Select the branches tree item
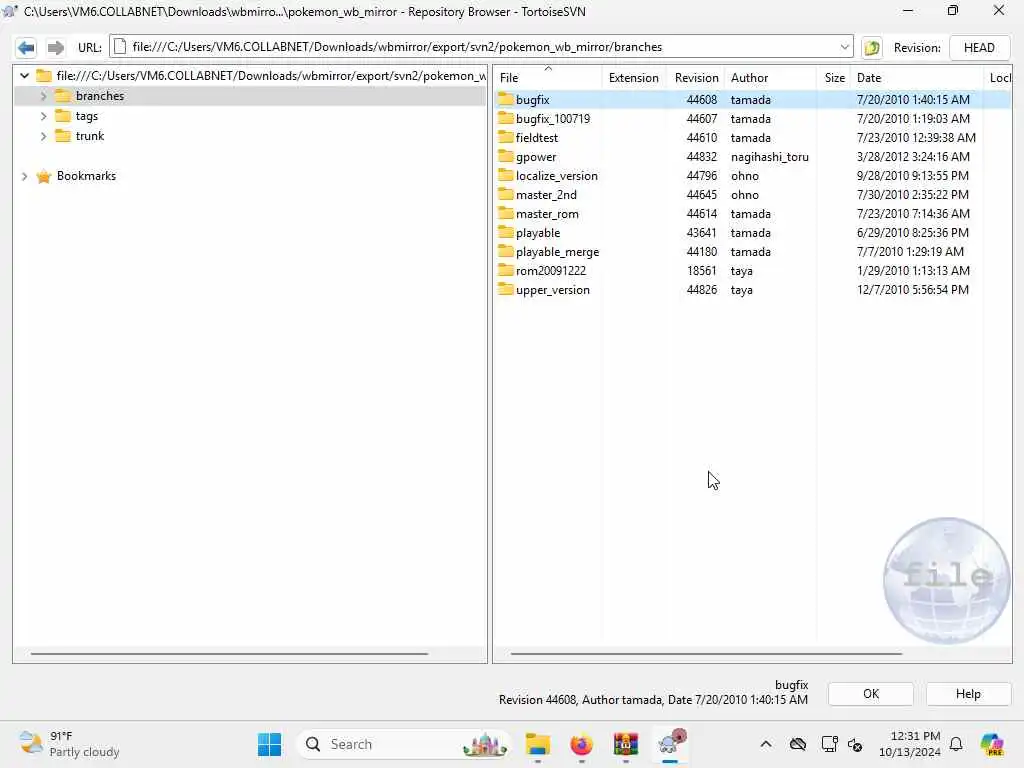The height and width of the screenshot is (768, 1024). tap(99, 96)
